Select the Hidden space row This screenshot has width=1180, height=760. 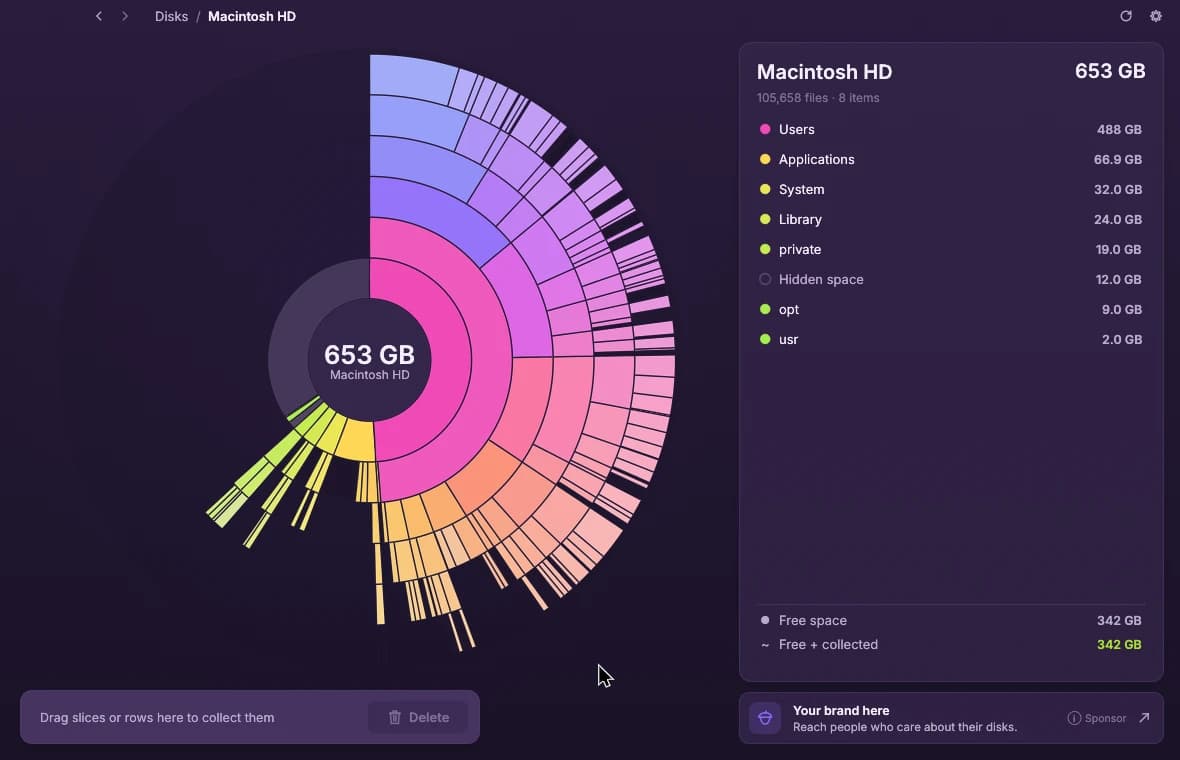950,279
